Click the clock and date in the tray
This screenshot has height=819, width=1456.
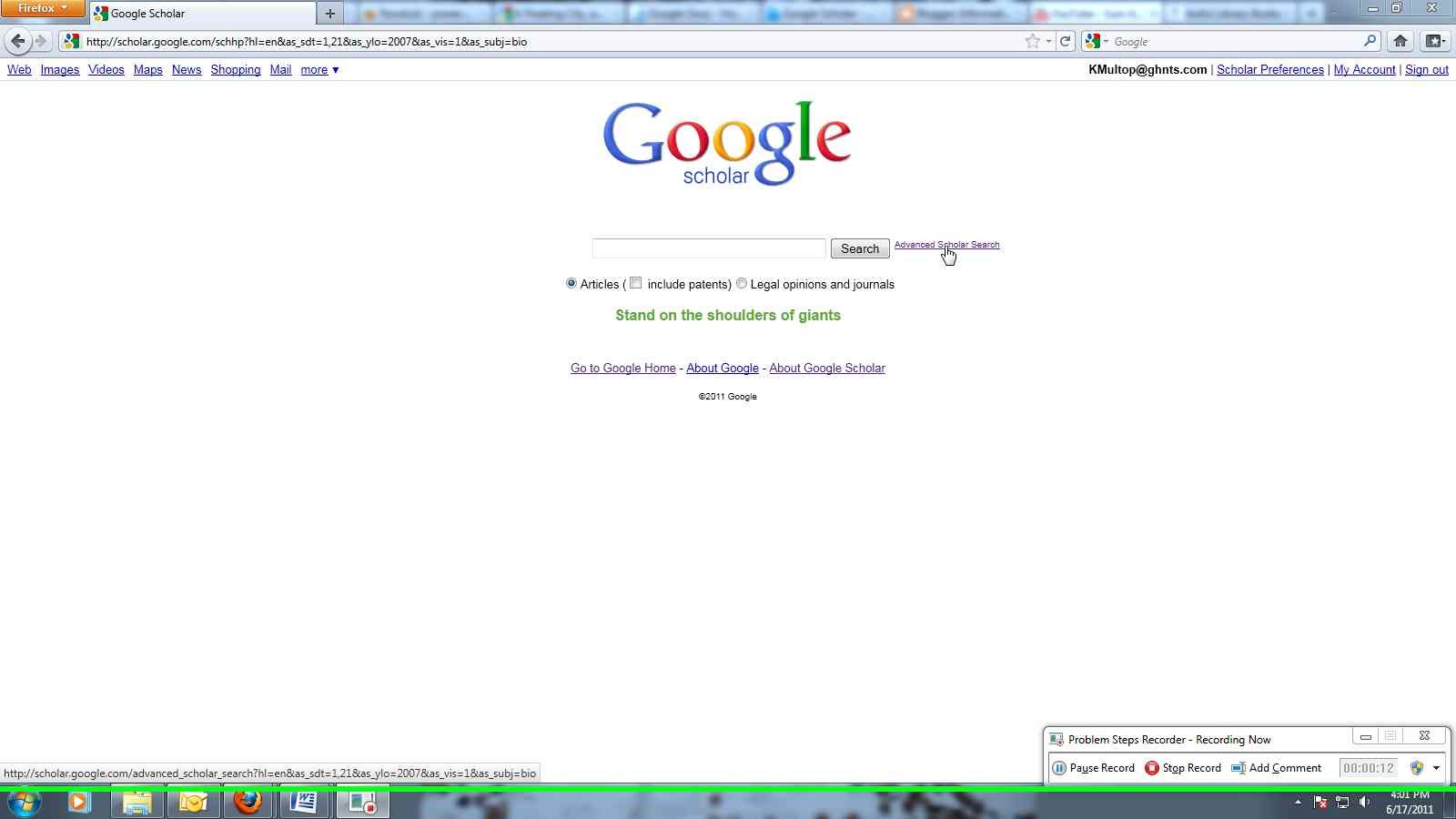[x=1410, y=802]
